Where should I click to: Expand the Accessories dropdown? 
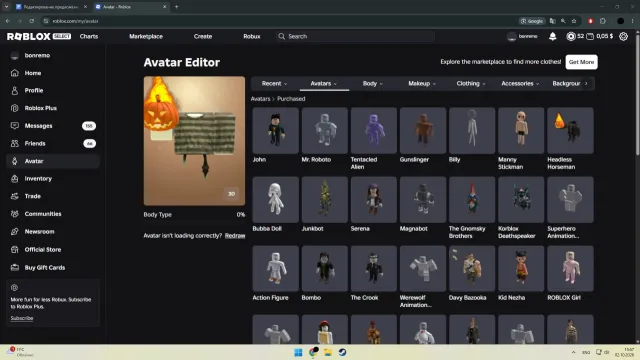520,84
